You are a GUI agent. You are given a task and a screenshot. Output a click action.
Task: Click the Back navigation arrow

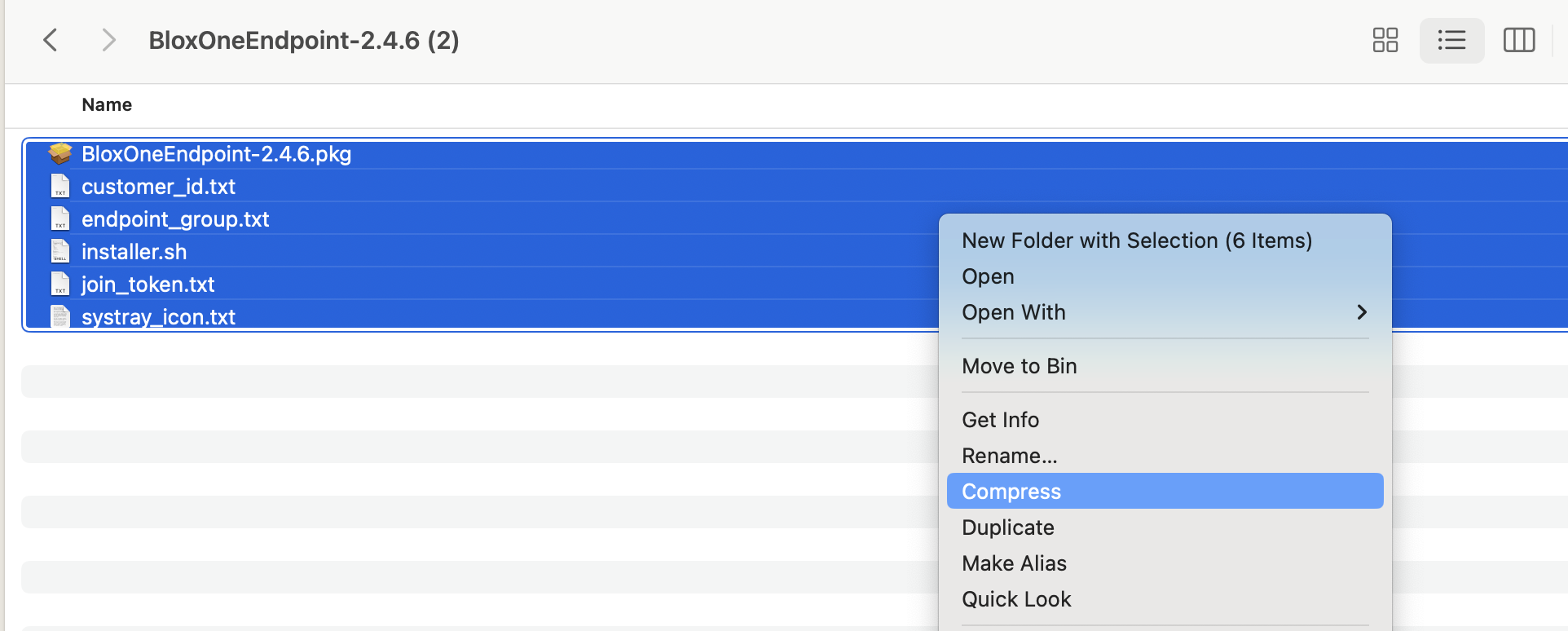click(x=51, y=40)
